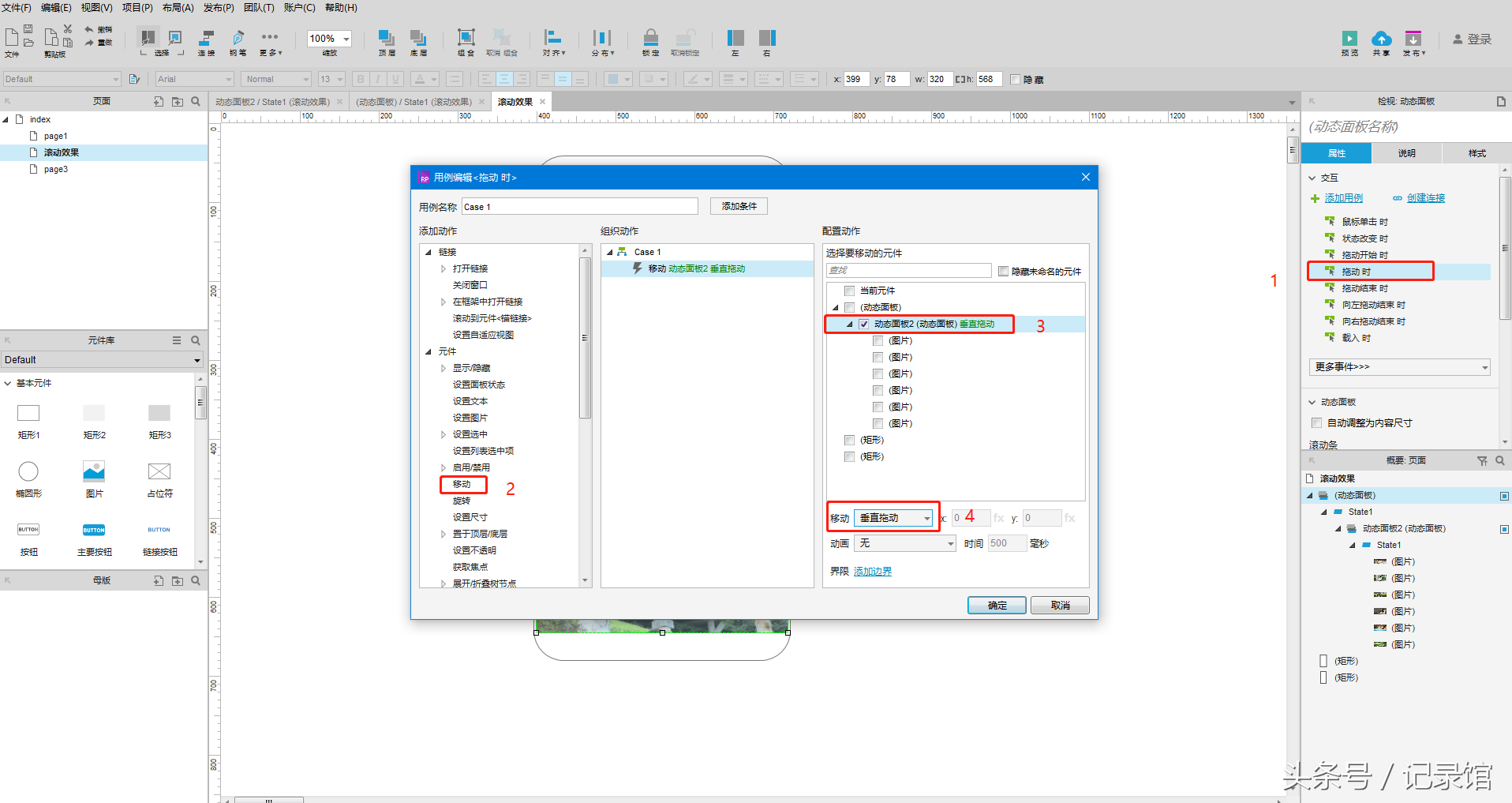The width and height of the screenshot is (1512, 803).
Task: Select the 移动 action in action list
Action: [462, 484]
